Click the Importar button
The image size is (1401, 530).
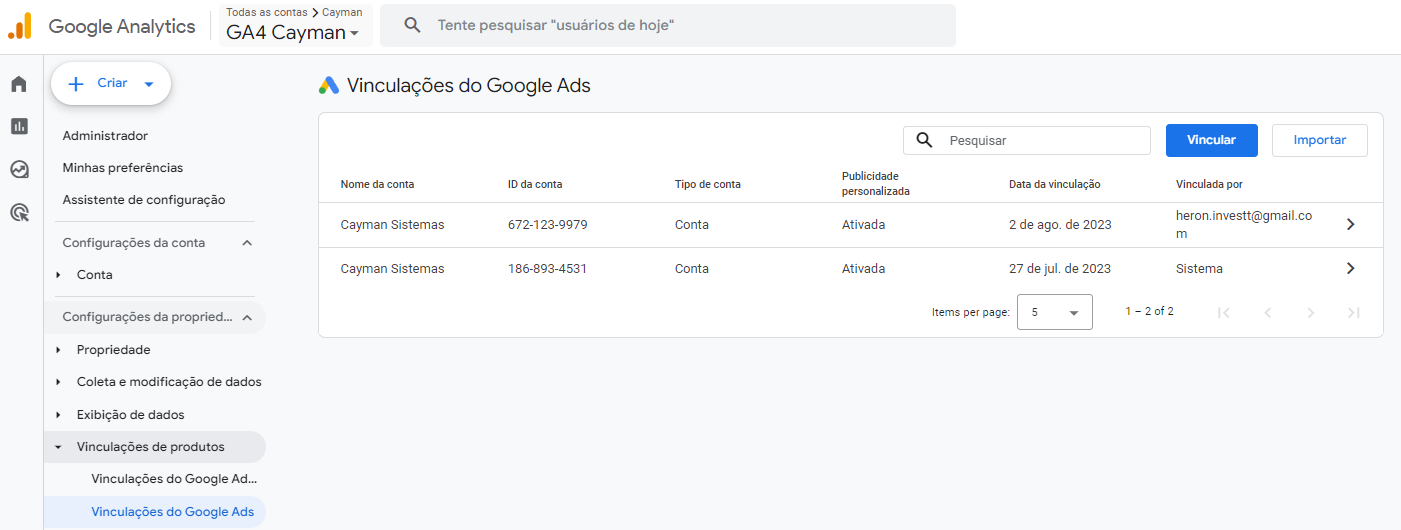pyautogui.click(x=1320, y=140)
